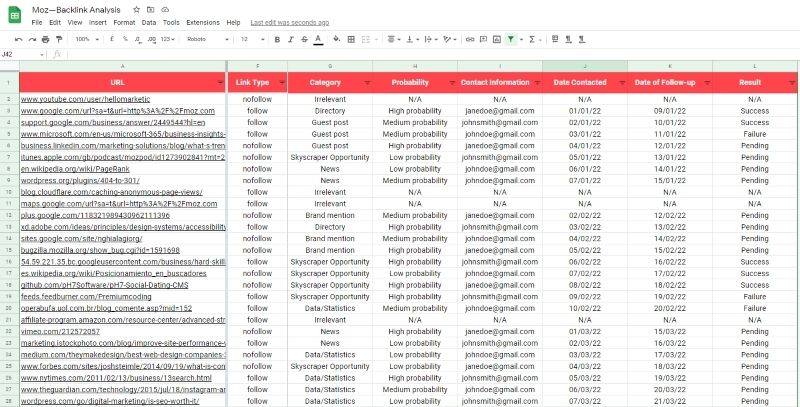Click the Name Box showing J42
The width and height of the screenshot is (800, 407).
(x=23, y=54)
